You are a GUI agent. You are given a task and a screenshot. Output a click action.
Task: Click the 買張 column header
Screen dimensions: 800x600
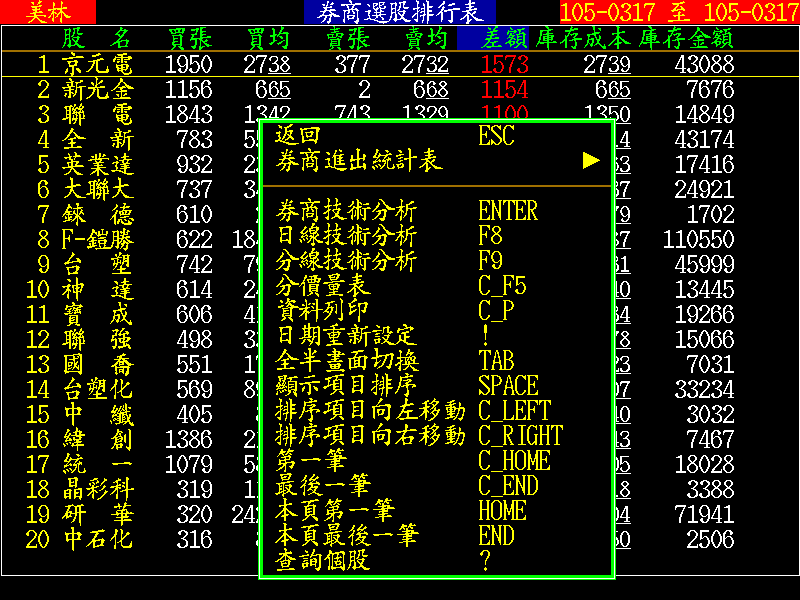point(190,38)
